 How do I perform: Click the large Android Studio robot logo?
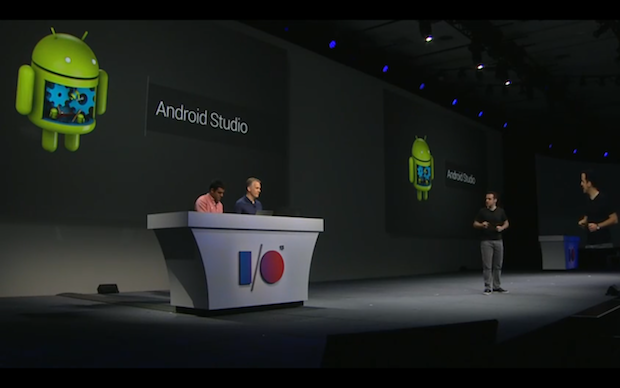62,90
